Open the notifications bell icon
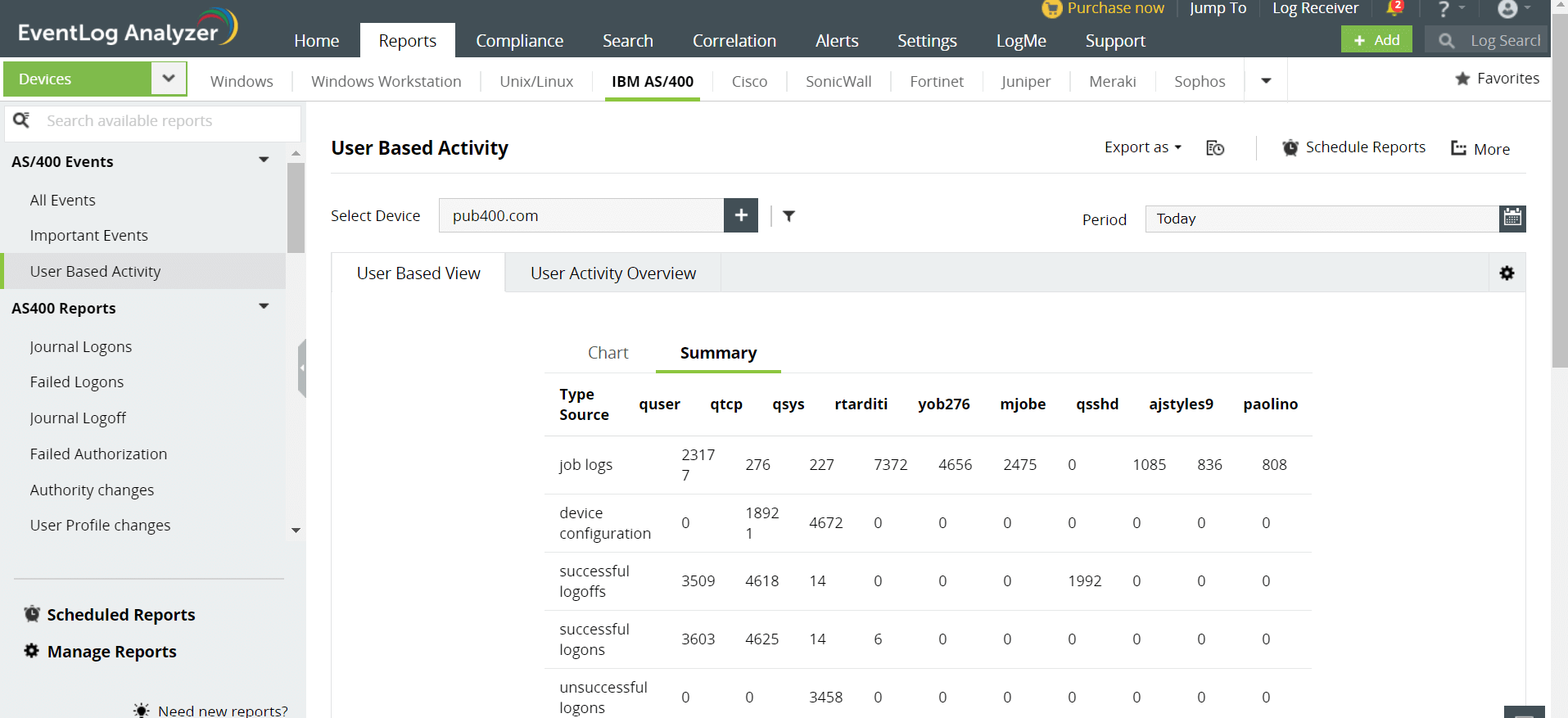The height and width of the screenshot is (718, 1568). [1394, 8]
